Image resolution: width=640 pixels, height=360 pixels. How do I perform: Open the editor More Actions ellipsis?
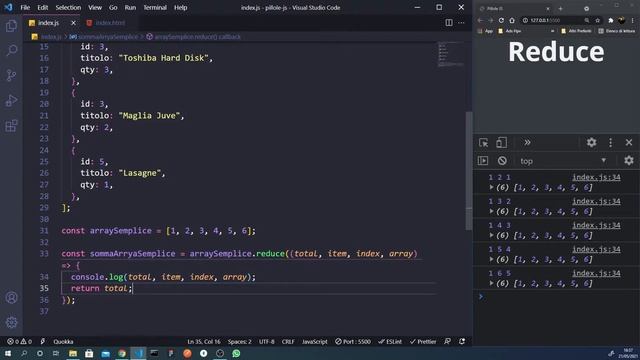tap(461, 23)
